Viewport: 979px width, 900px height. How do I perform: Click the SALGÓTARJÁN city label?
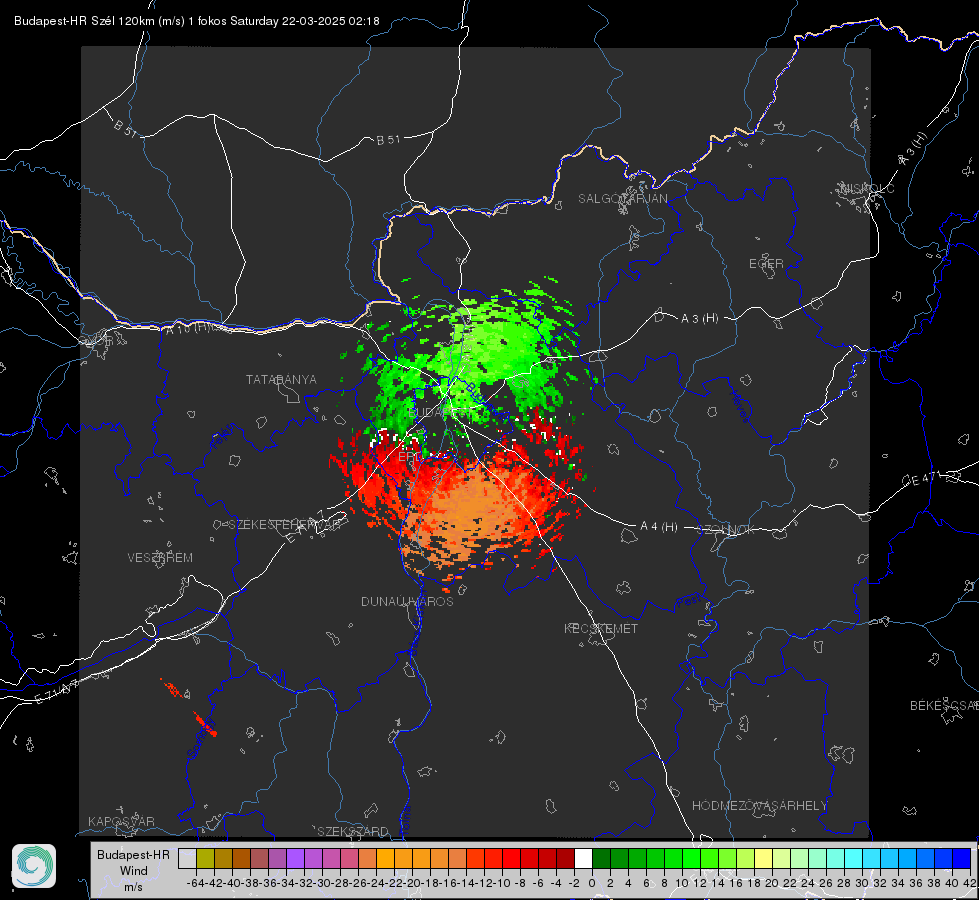[622, 199]
